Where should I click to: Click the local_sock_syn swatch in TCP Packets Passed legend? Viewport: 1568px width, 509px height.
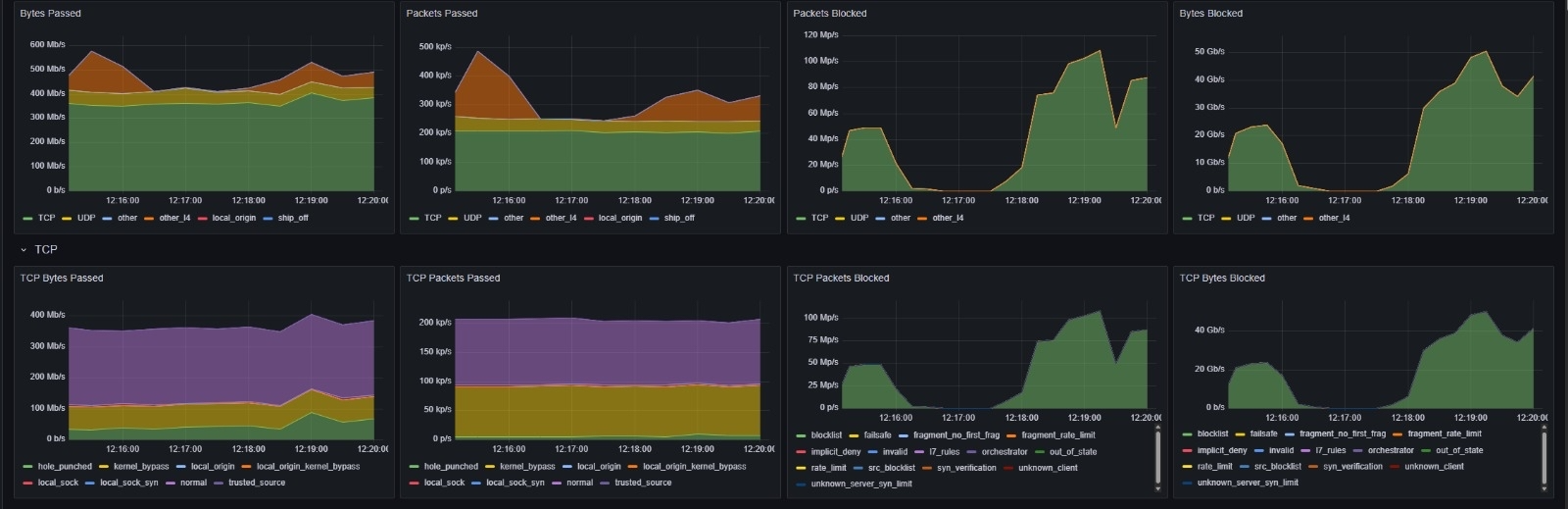tap(476, 484)
